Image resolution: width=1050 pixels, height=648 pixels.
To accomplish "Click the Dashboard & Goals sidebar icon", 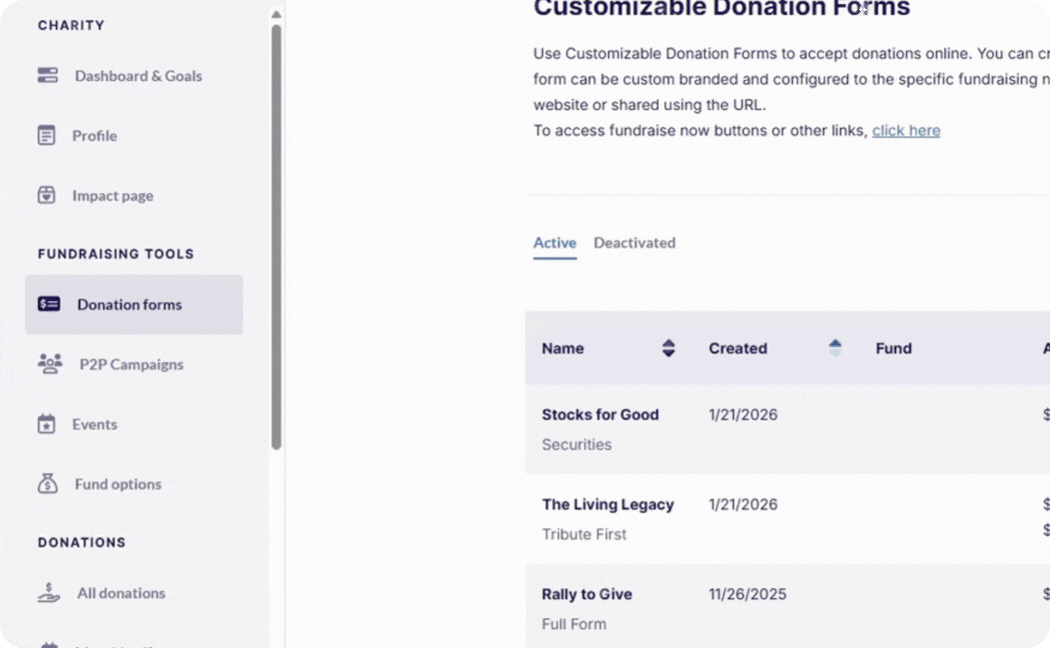I will (x=48, y=75).
